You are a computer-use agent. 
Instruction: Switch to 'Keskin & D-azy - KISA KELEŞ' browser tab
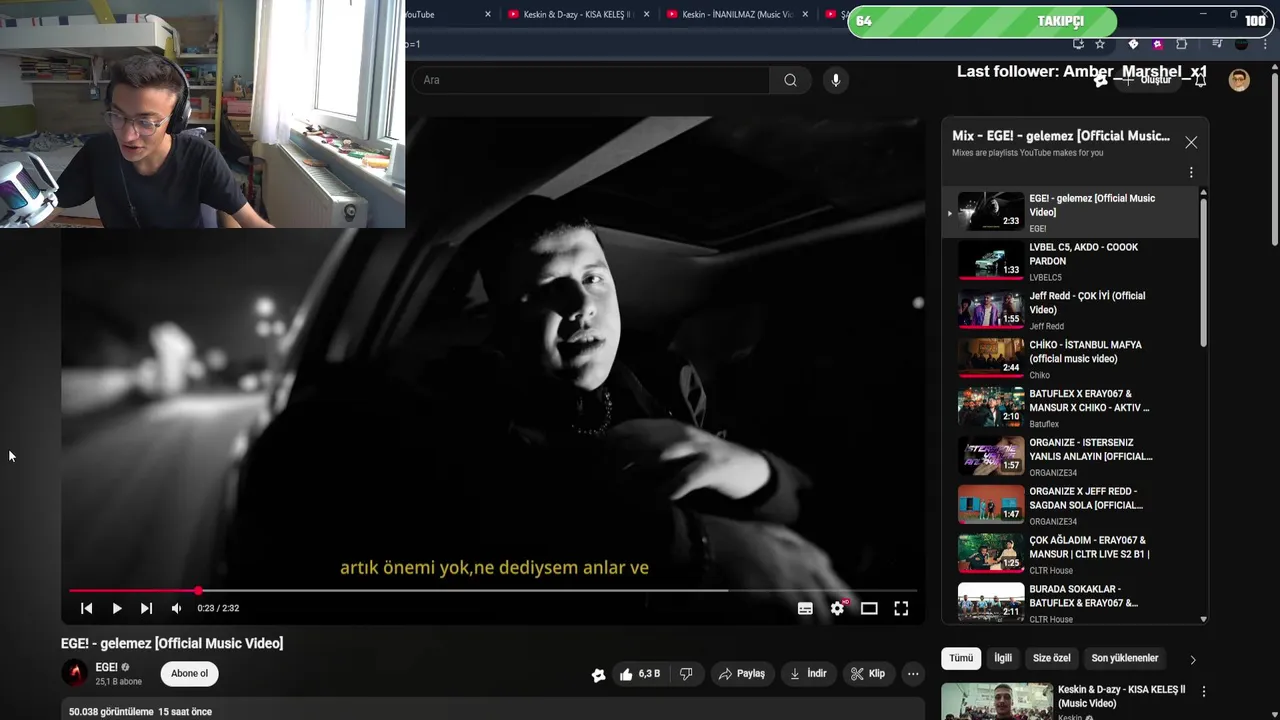coord(578,15)
